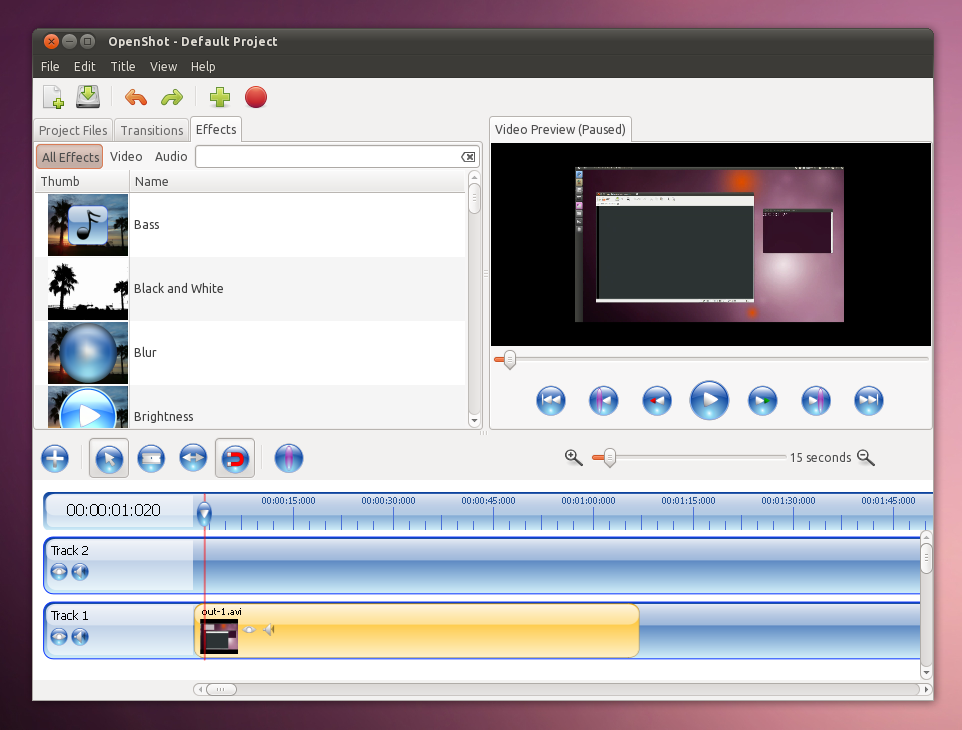Click the Name column header

[298, 182]
